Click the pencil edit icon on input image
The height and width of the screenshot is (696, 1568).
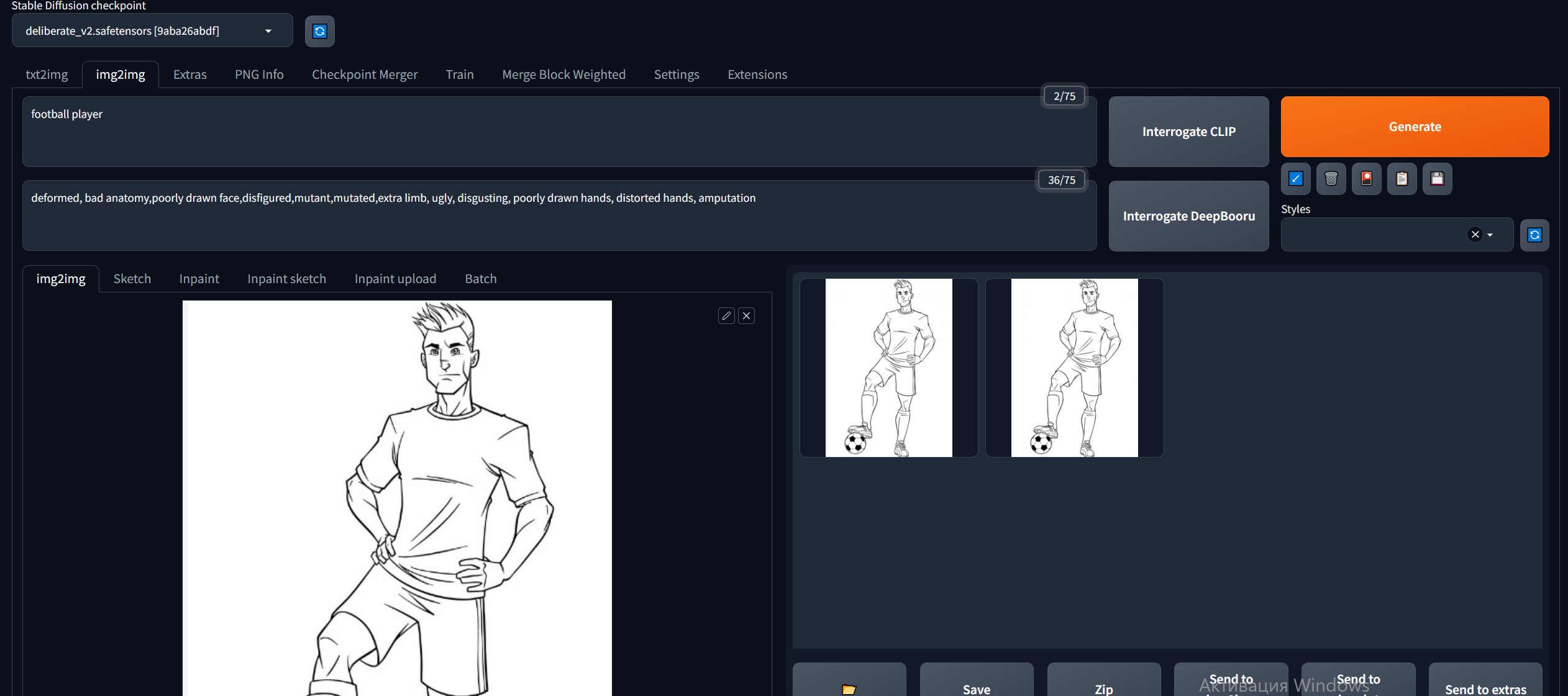[x=726, y=316]
